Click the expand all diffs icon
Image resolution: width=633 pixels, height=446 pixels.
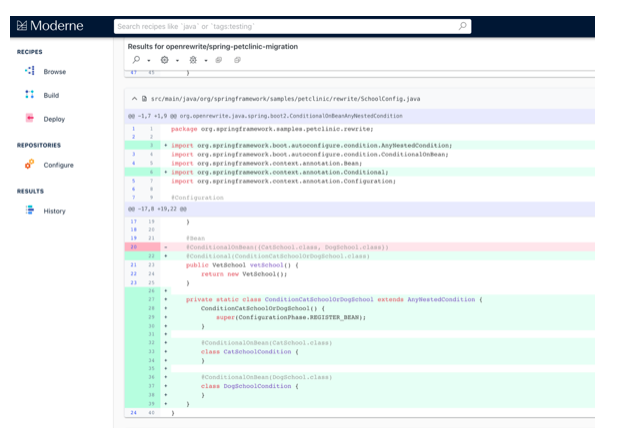point(219,60)
